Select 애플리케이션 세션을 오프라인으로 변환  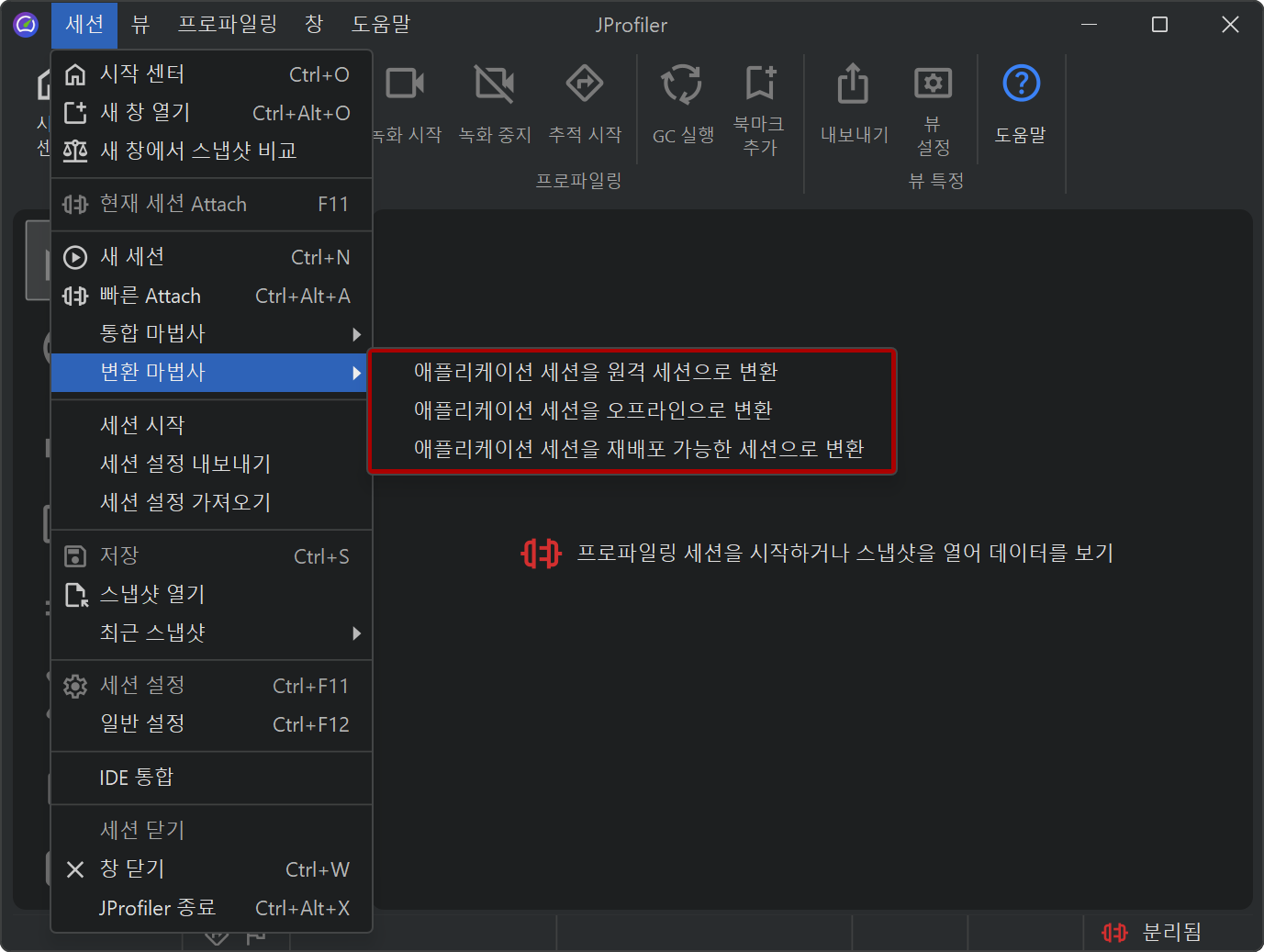[593, 410]
